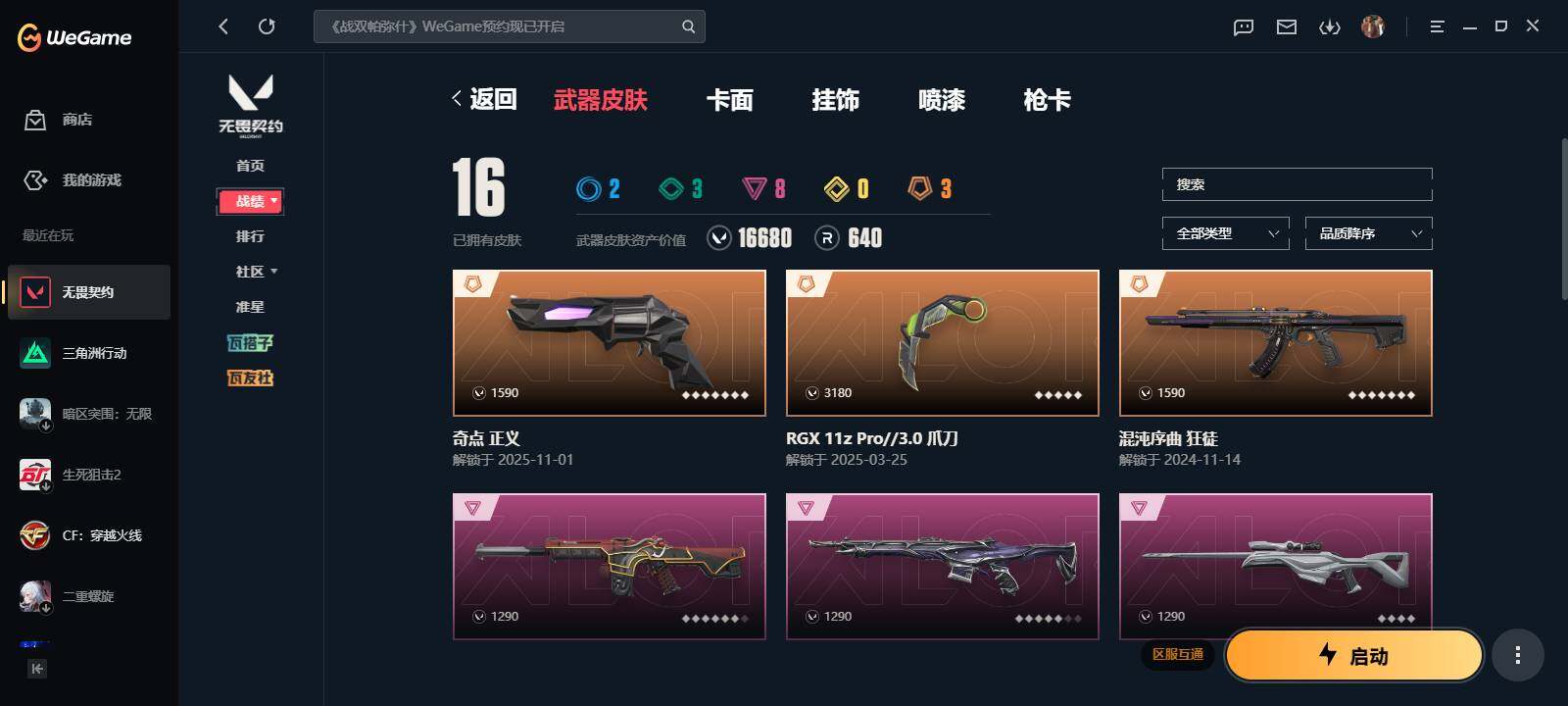1568x706 pixels.
Task: Open the three-dot more options button
Action: 1518,655
